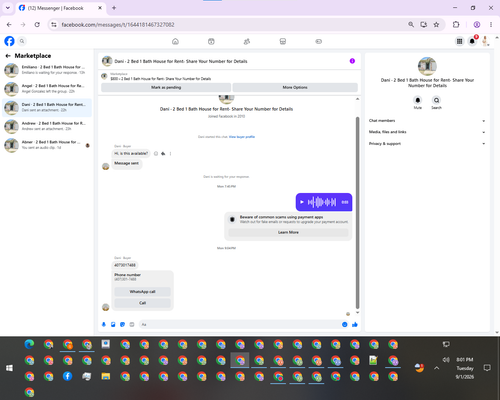Mute the conversation with the bell icon
Screen dimensions: 500x400
(418, 100)
